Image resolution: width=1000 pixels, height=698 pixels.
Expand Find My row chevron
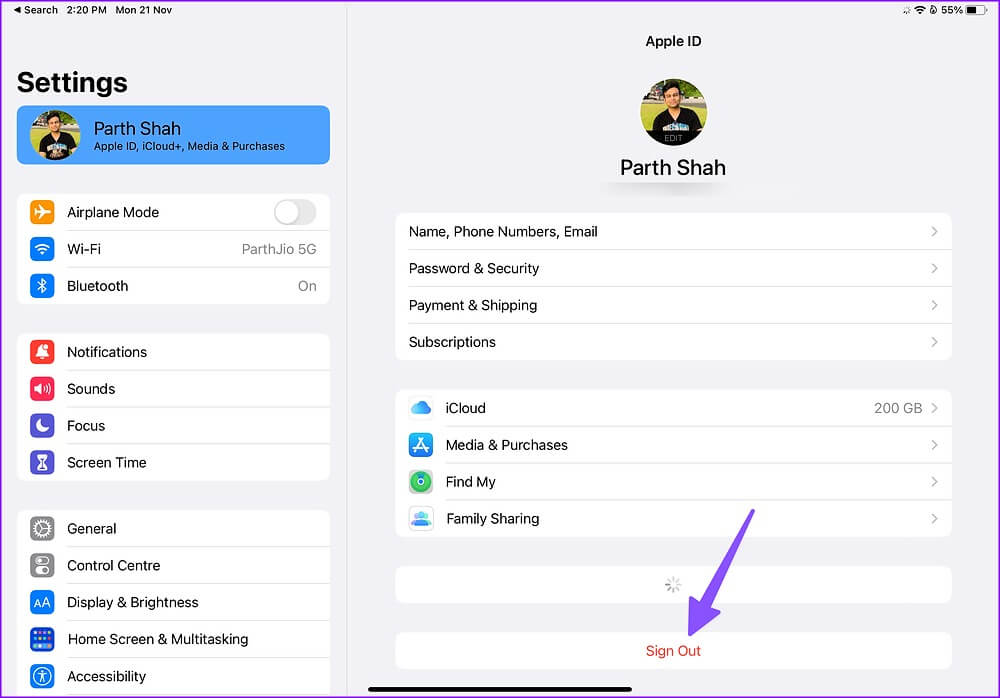pyautogui.click(x=934, y=482)
